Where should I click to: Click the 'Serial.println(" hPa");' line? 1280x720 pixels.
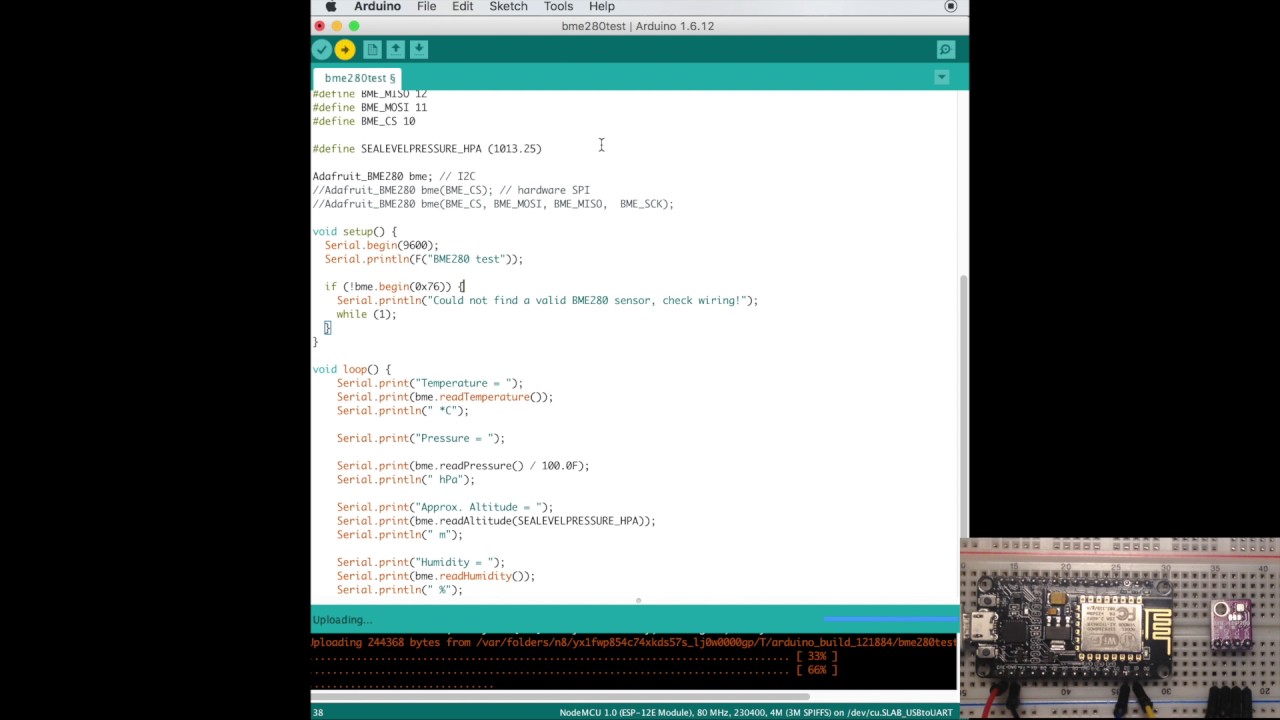405,480
